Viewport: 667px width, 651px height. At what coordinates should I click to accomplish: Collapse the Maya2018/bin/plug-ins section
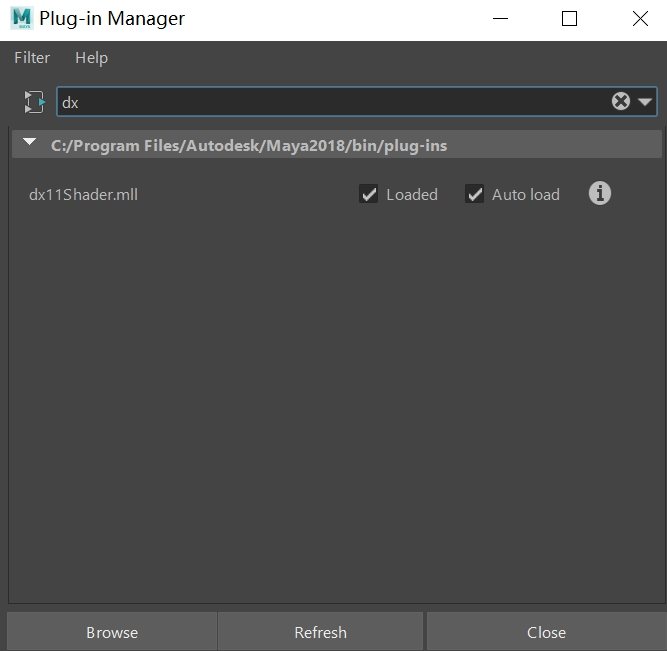29,142
